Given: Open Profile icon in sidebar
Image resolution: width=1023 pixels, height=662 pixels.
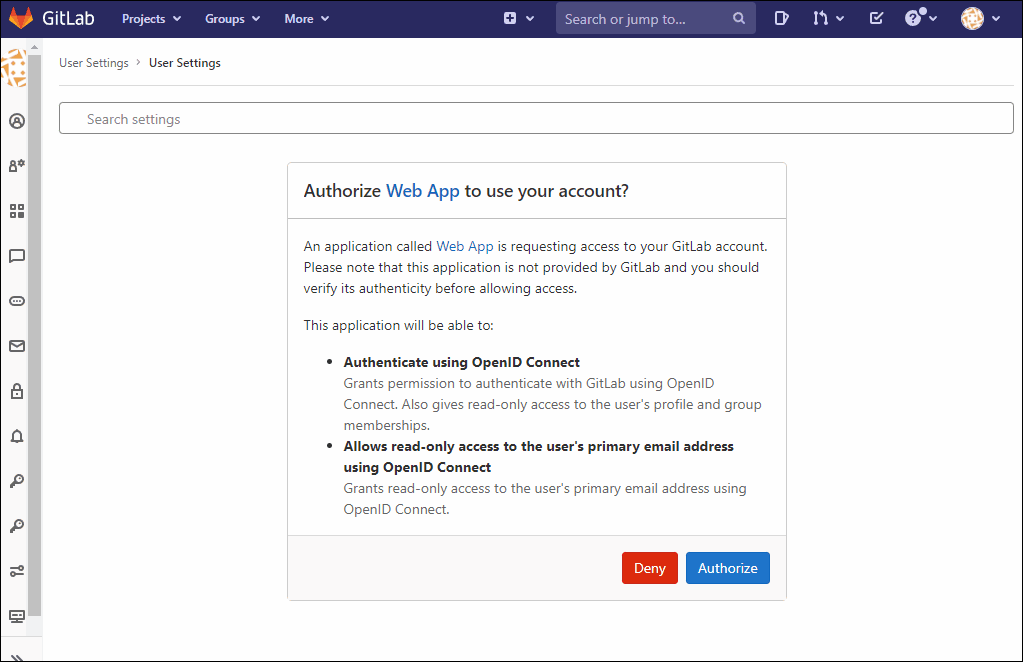Looking at the screenshot, I should click(x=17, y=121).
